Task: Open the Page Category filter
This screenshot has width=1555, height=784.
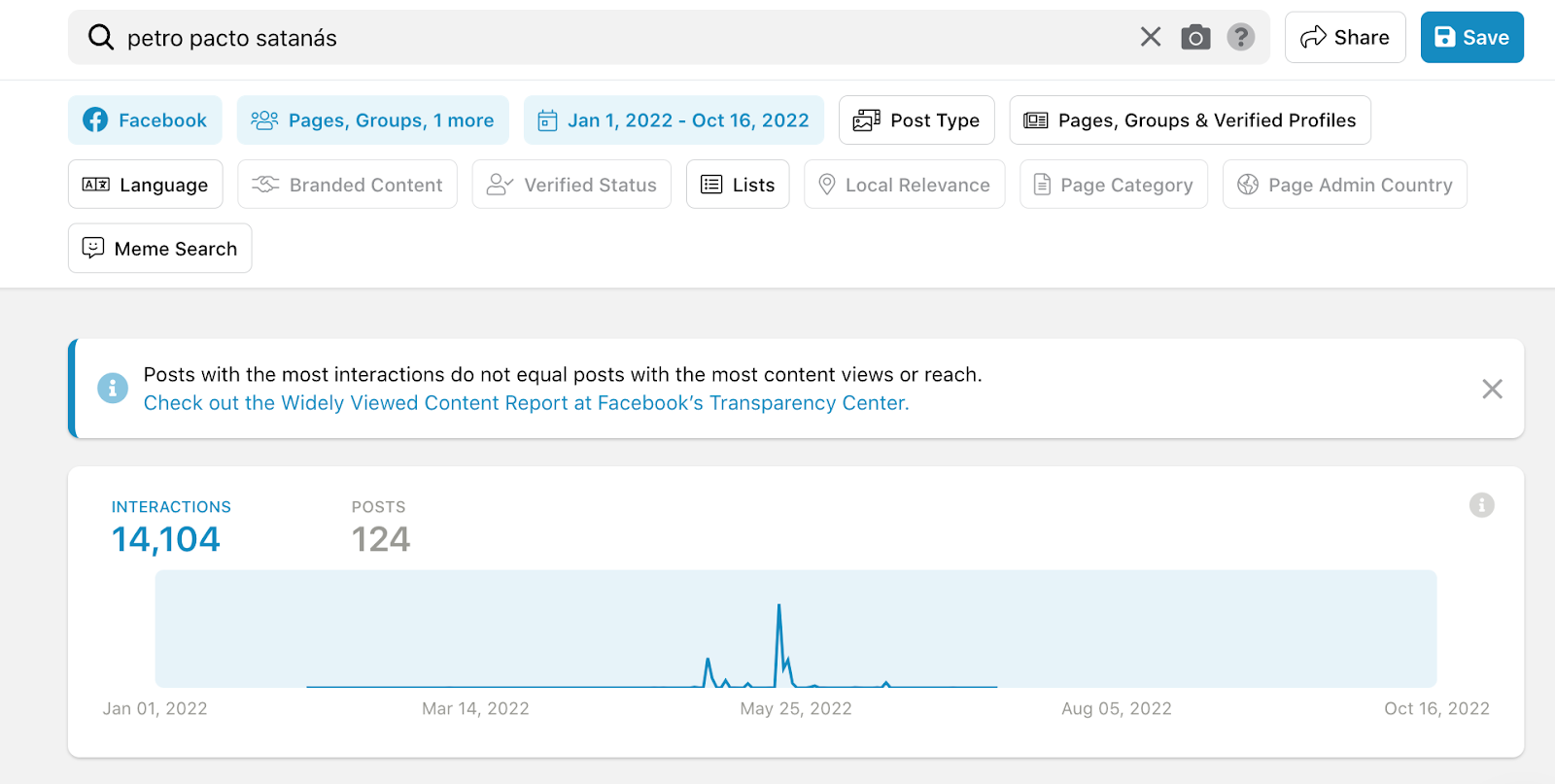Action: pos(1114,185)
